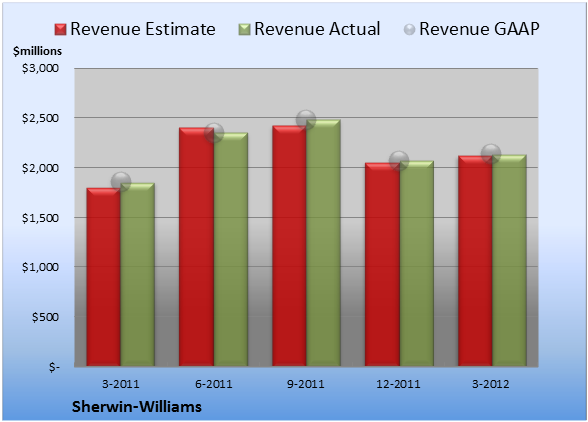
Task: Click the '$3,000' axis value
Action: tap(40, 68)
